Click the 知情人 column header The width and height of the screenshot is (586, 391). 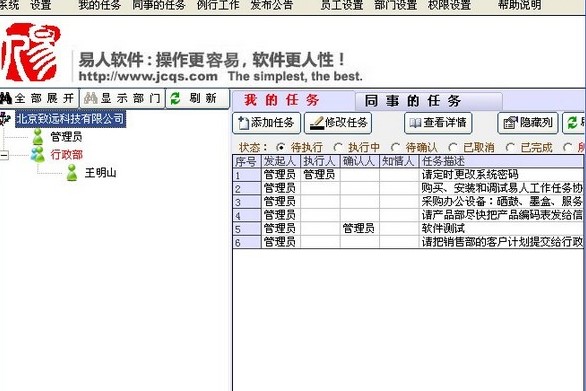(x=399, y=161)
